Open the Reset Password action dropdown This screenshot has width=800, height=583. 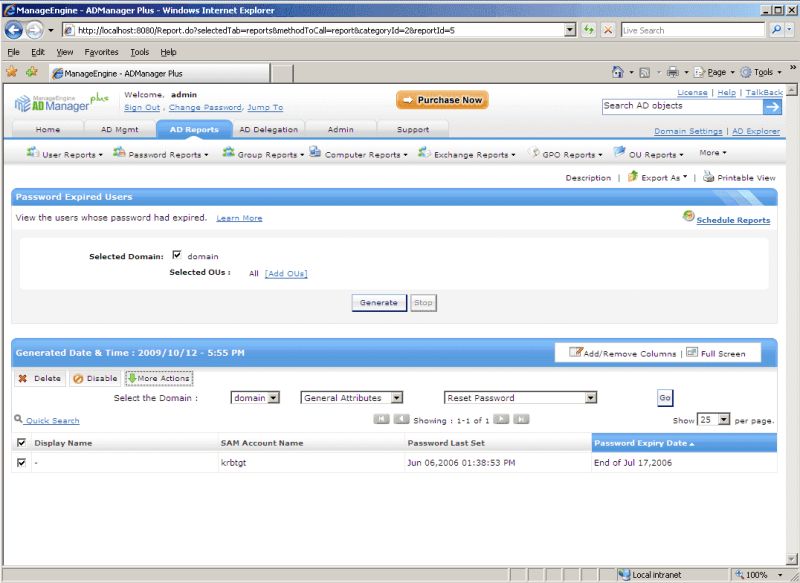click(520, 397)
